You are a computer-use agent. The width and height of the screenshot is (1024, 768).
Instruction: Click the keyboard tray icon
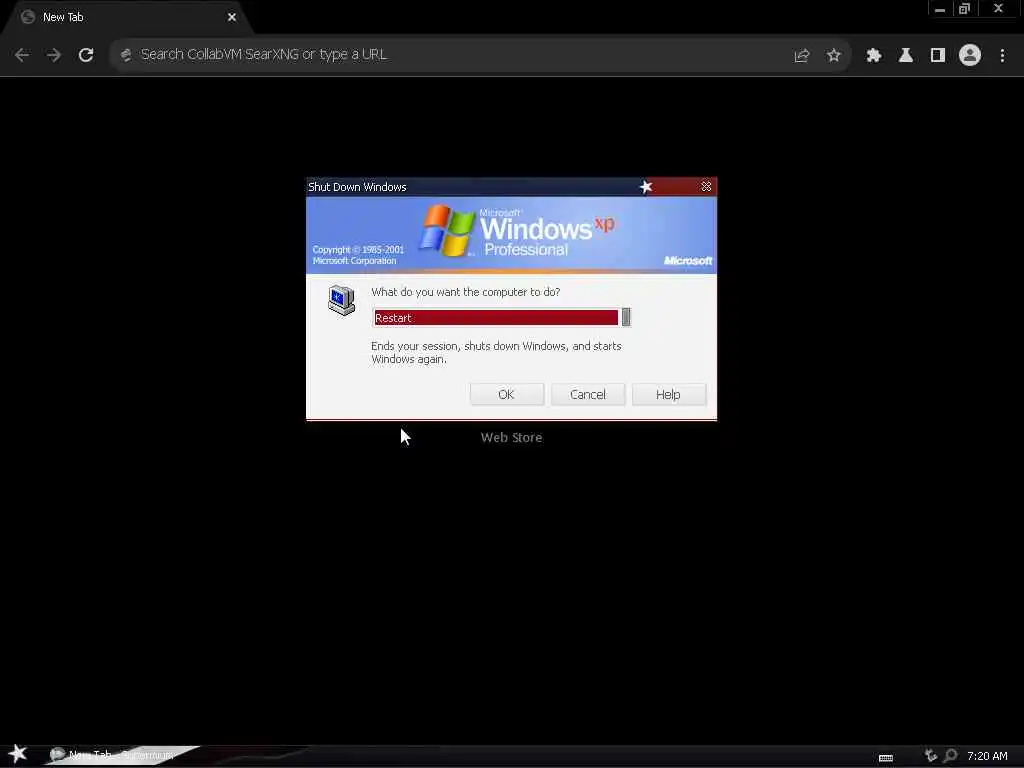(x=886, y=758)
